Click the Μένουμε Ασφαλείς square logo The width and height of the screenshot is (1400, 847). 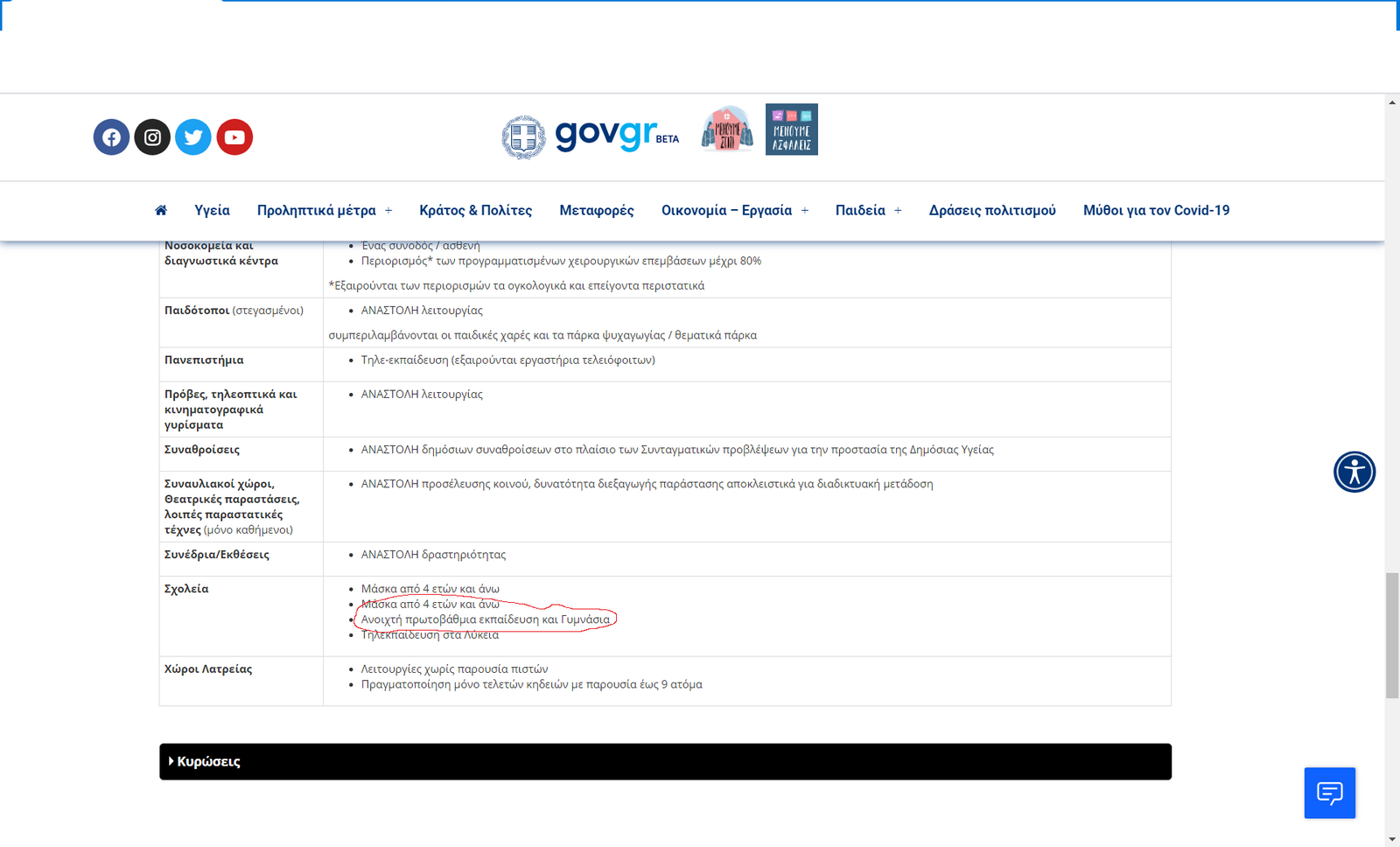792,129
